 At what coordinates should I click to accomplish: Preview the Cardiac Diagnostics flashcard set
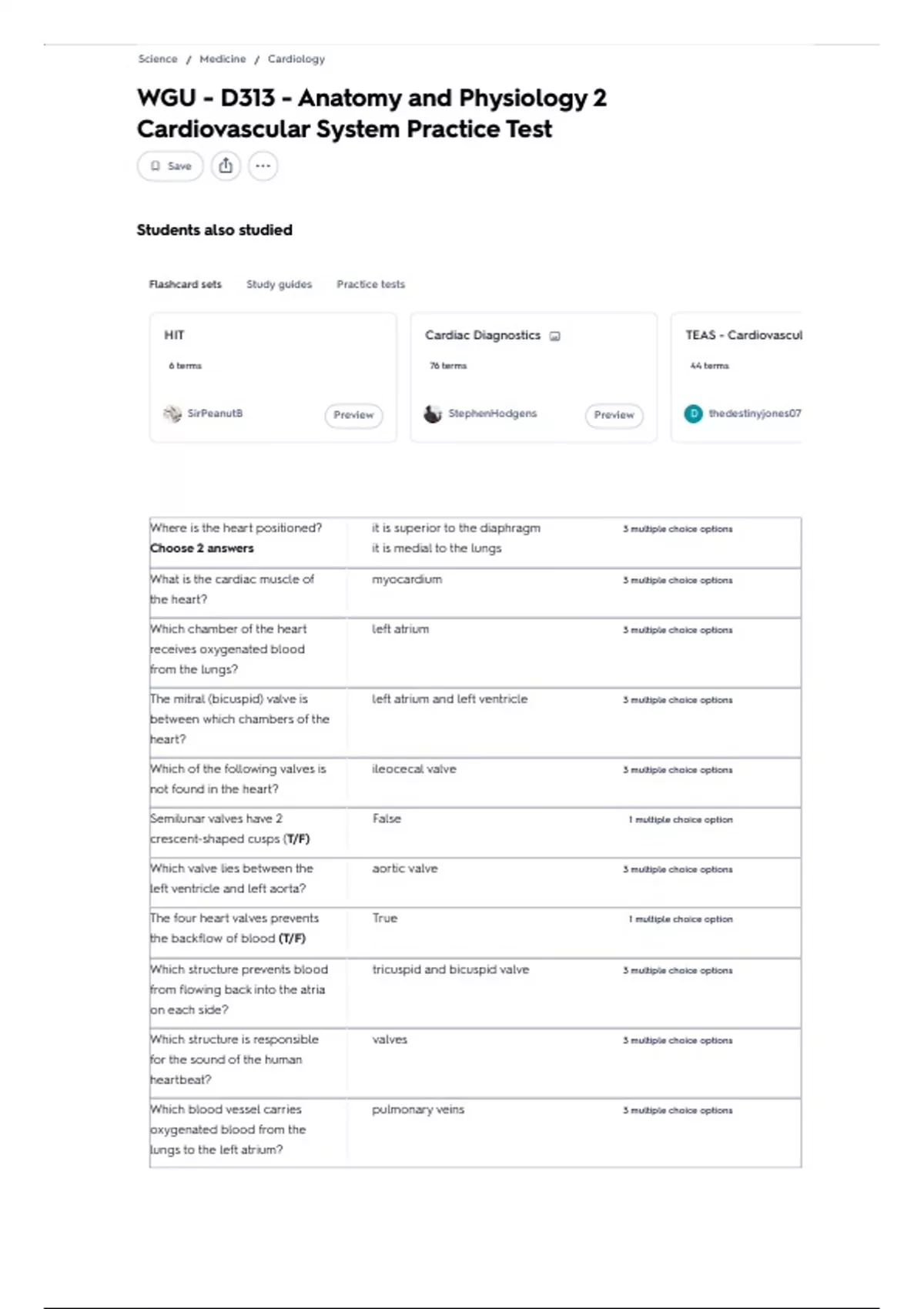click(614, 415)
